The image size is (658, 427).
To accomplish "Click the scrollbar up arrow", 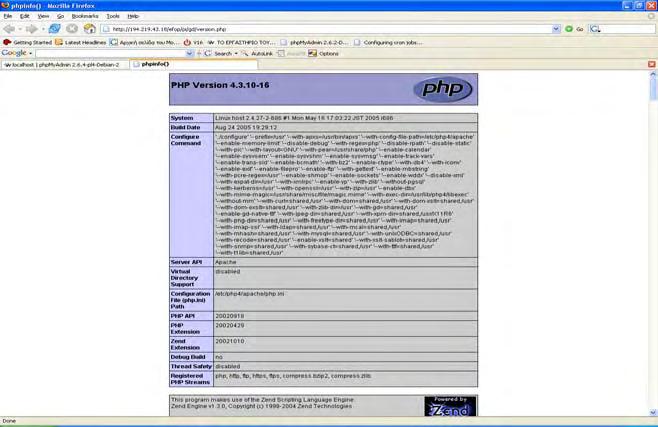I will 653,74.
